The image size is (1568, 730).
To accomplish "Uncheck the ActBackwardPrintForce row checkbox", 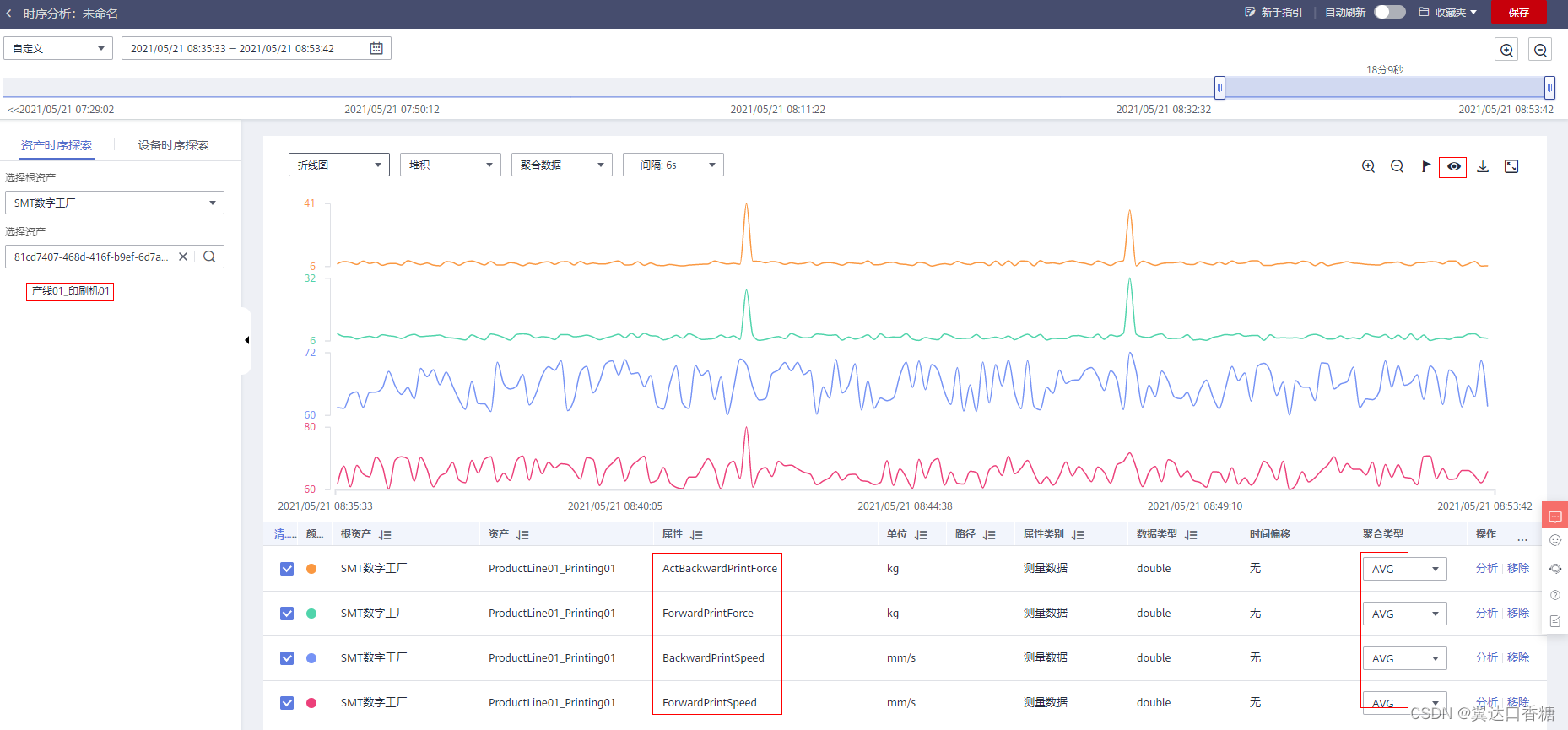I will click(287, 569).
